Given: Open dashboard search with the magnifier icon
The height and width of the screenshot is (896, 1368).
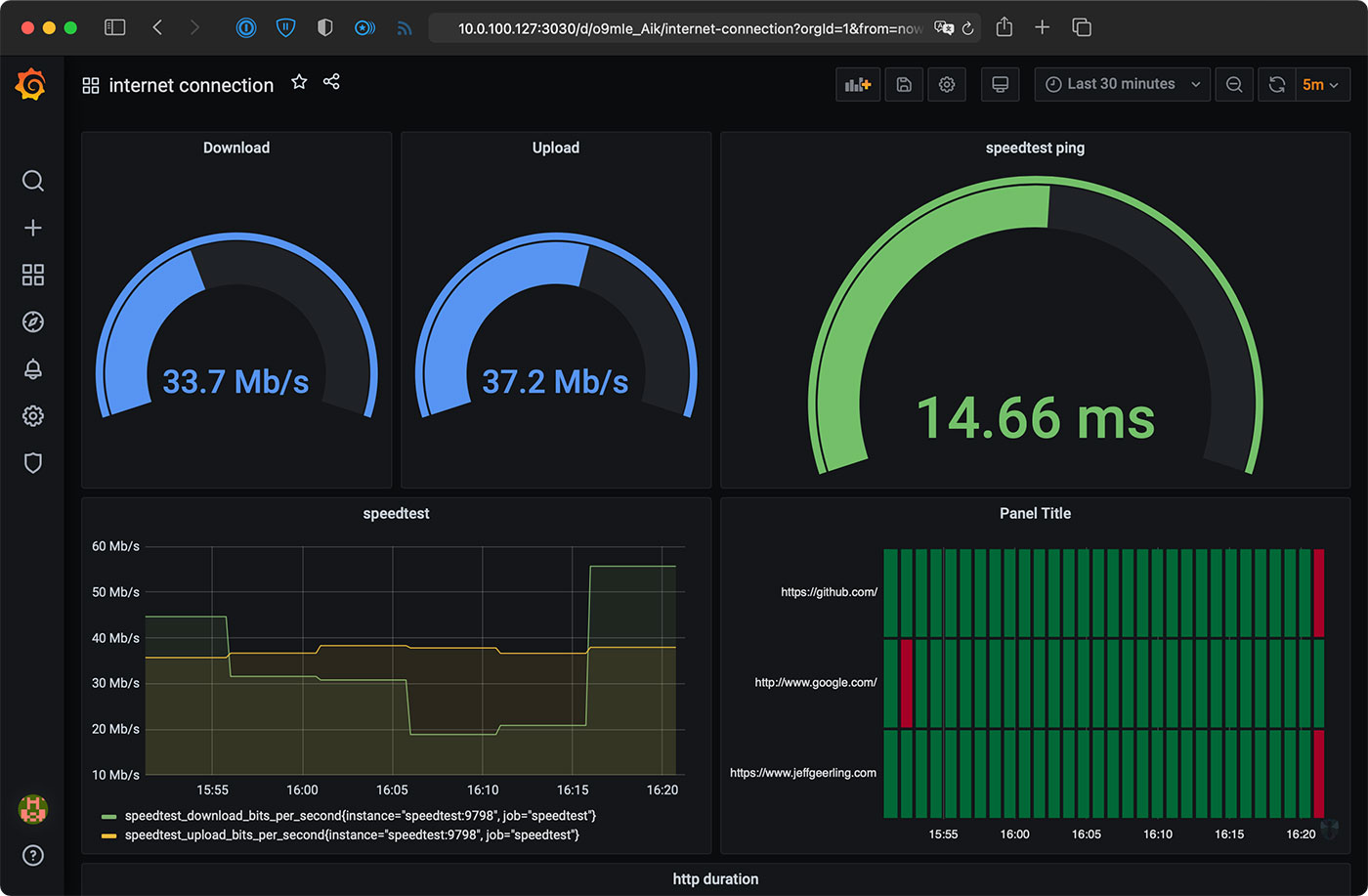Looking at the screenshot, I should [x=32, y=181].
